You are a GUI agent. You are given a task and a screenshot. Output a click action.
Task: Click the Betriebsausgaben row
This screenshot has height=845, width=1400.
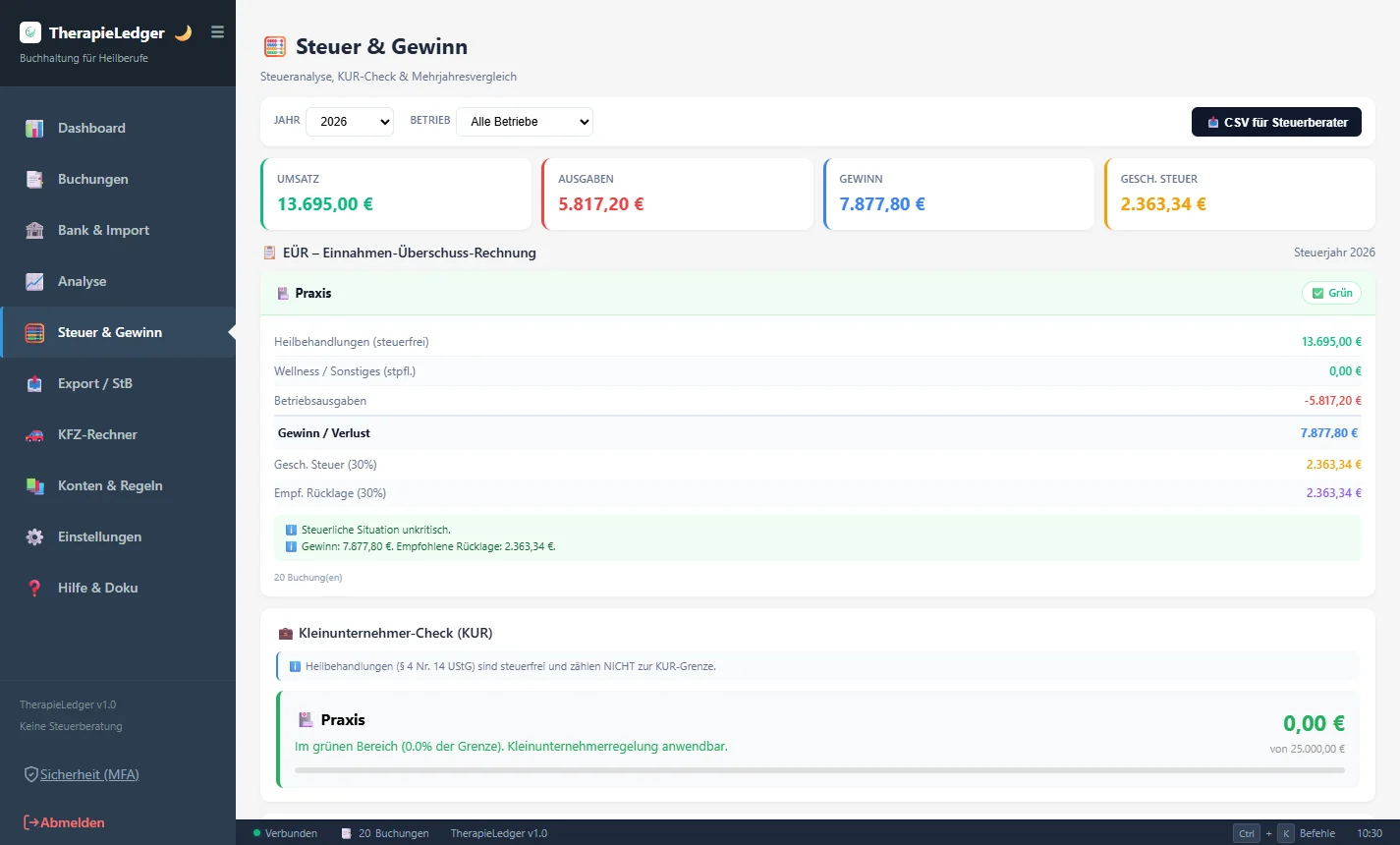click(817, 401)
